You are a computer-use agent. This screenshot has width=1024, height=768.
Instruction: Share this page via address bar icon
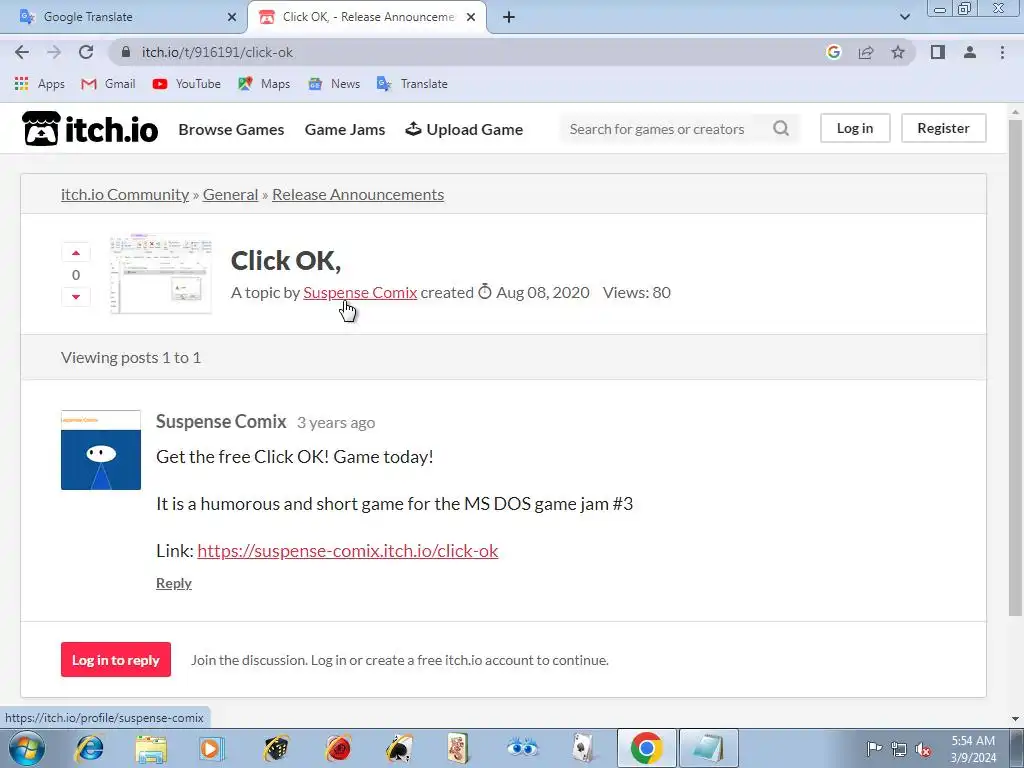click(x=866, y=52)
